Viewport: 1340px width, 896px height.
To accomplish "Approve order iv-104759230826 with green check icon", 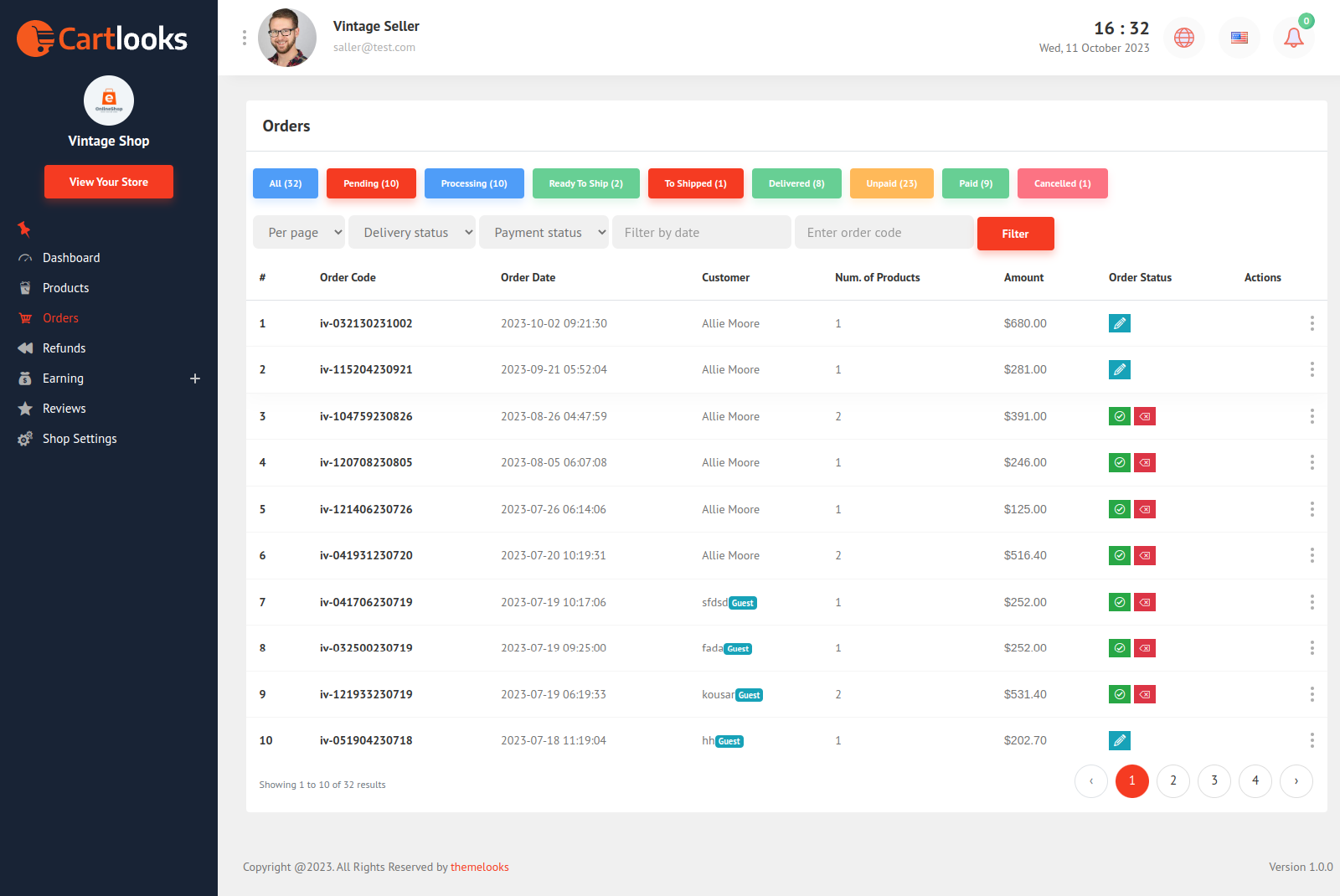I will (x=1120, y=416).
